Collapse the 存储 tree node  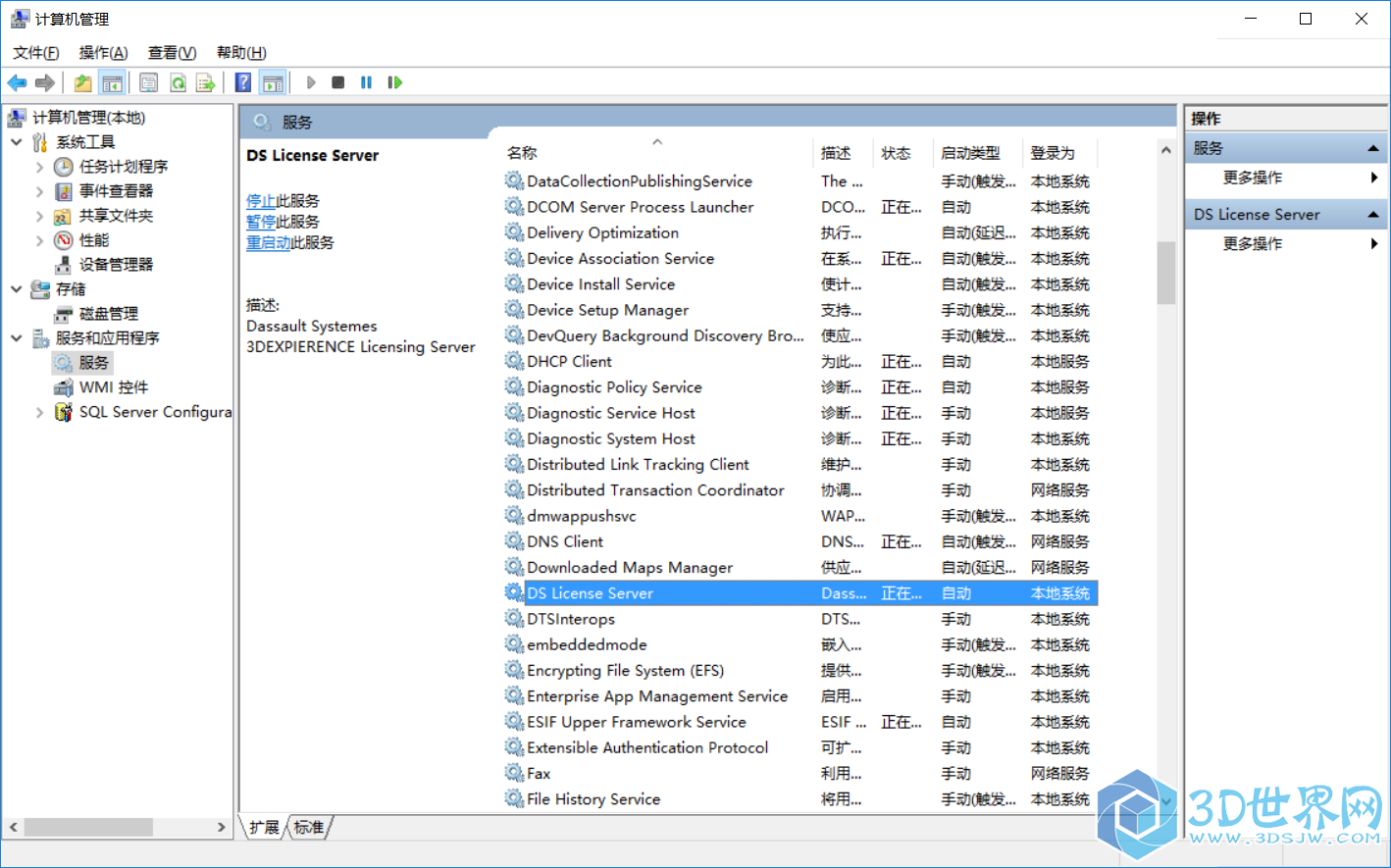[x=17, y=289]
